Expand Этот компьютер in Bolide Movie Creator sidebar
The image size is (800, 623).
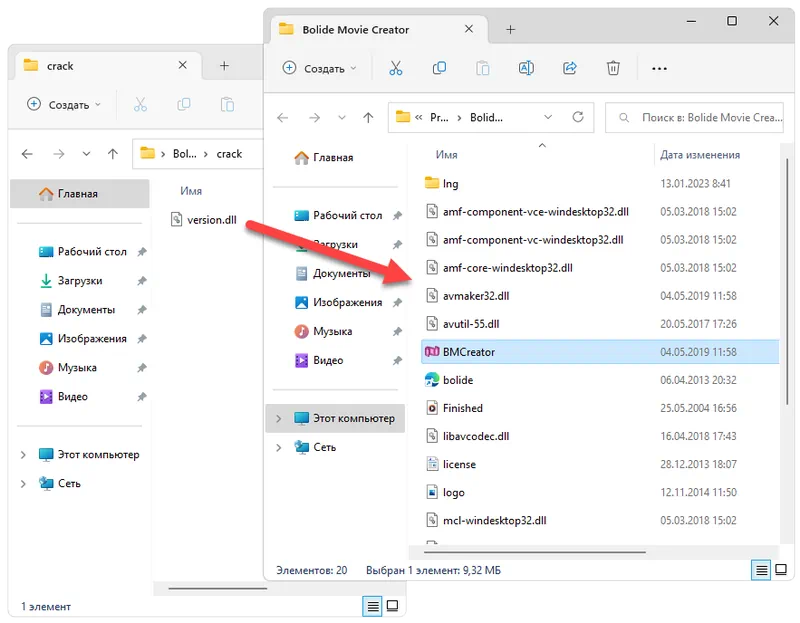pos(279,418)
